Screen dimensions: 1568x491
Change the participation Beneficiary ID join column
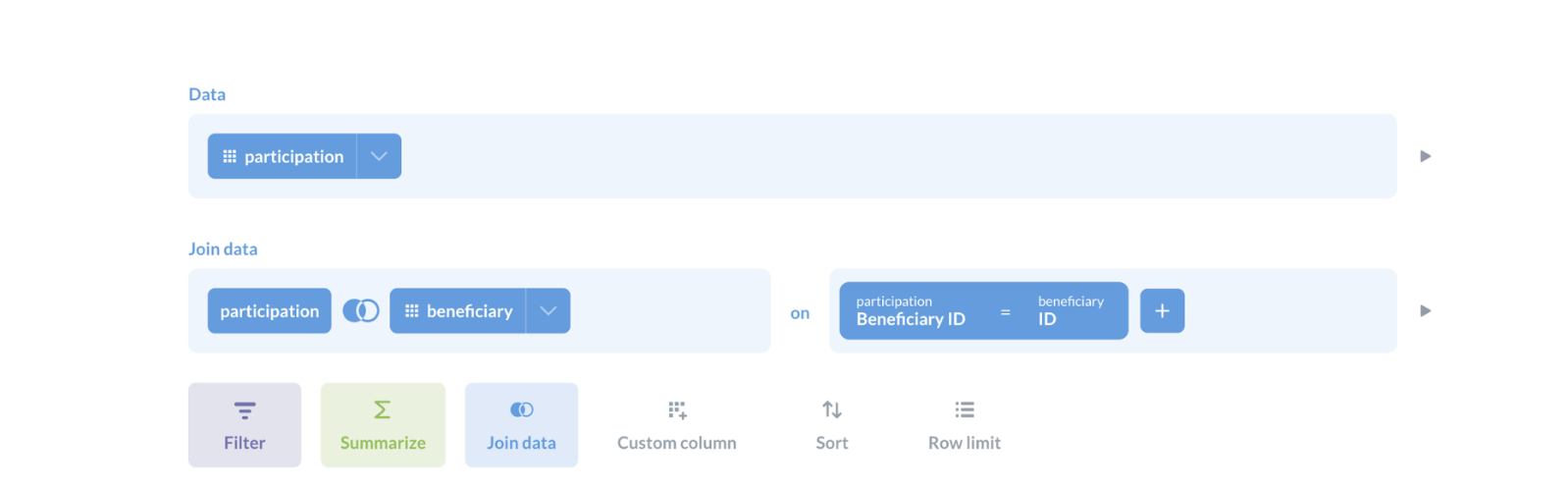coord(911,311)
